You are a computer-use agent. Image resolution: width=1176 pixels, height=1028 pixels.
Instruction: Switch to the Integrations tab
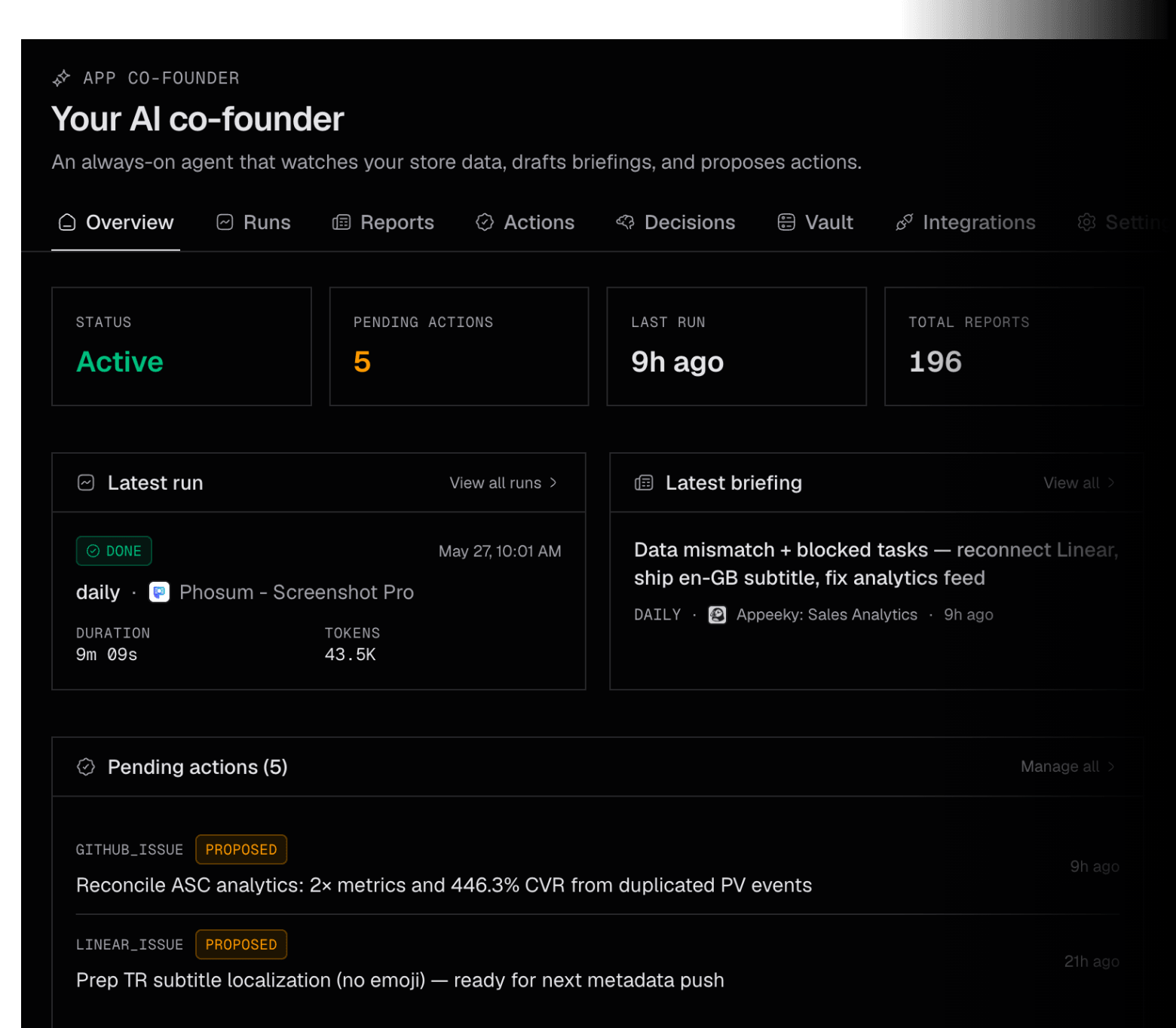tap(965, 222)
